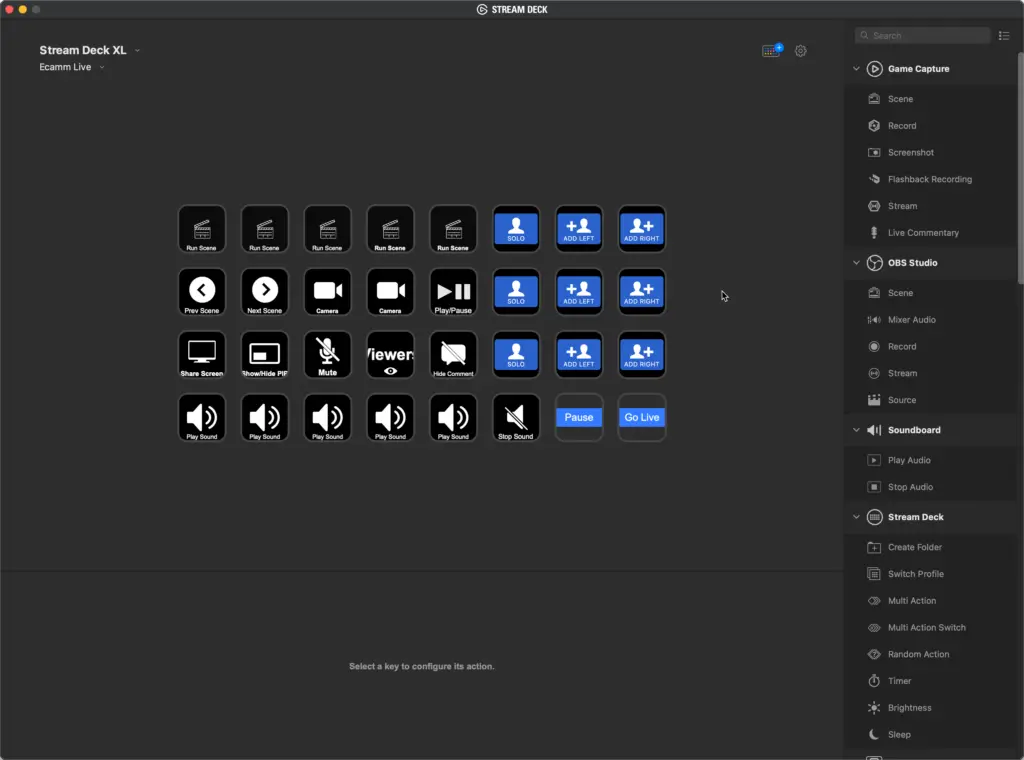This screenshot has height=760, width=1024.
Task: Select Stream action under OBS Studio
Action: 931,373
